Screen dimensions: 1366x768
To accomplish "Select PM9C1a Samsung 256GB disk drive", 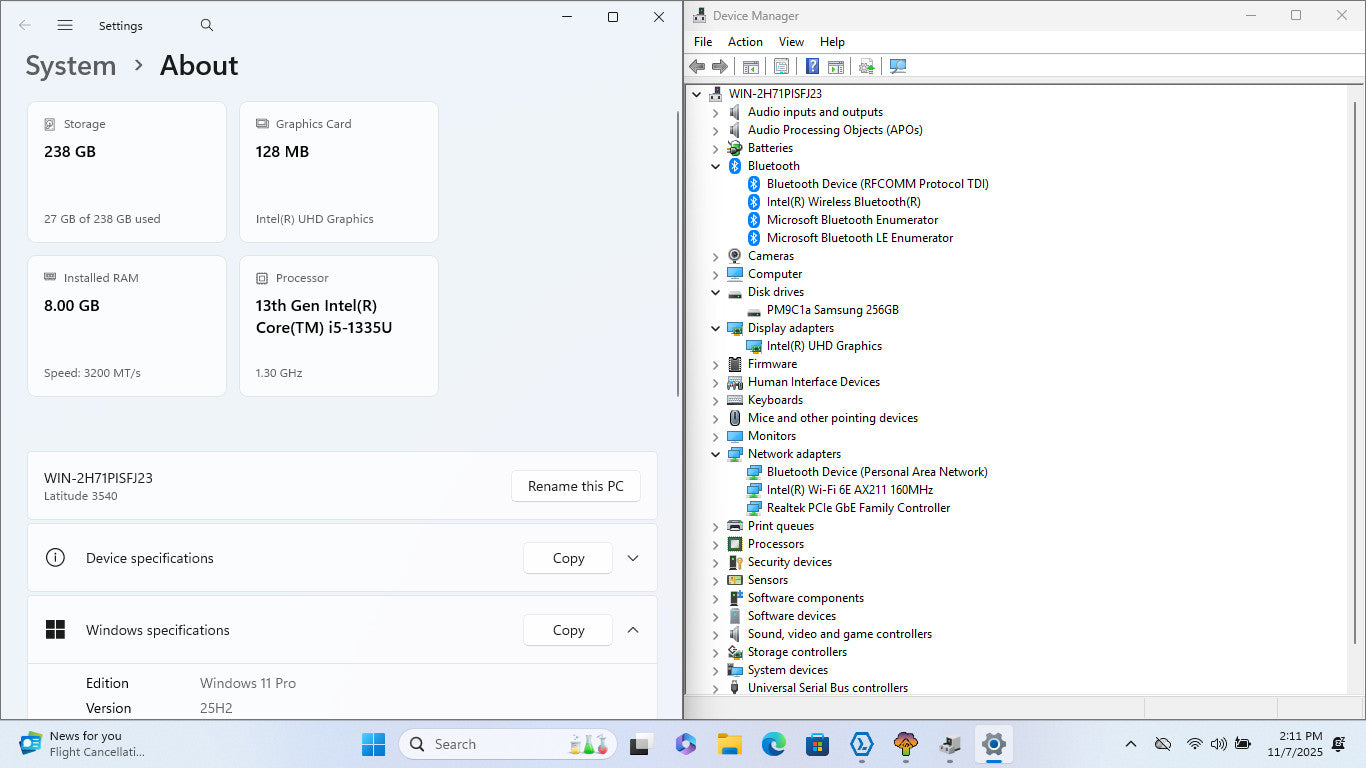I will 832,310.
